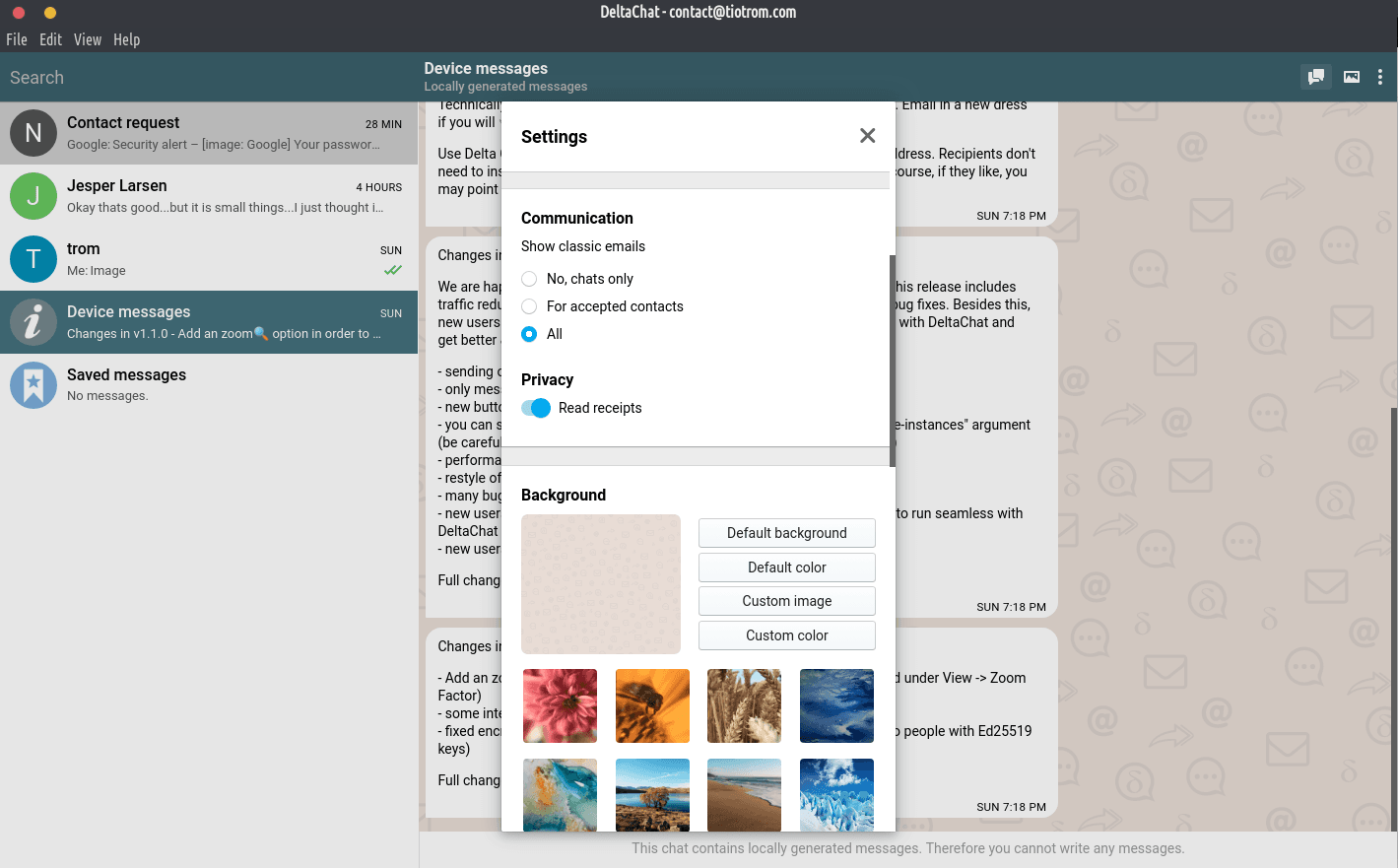The width and height of the screenshot is (1398, 868).
Task: Click the Settings dialog scrollbar
Action: [893, 361]
